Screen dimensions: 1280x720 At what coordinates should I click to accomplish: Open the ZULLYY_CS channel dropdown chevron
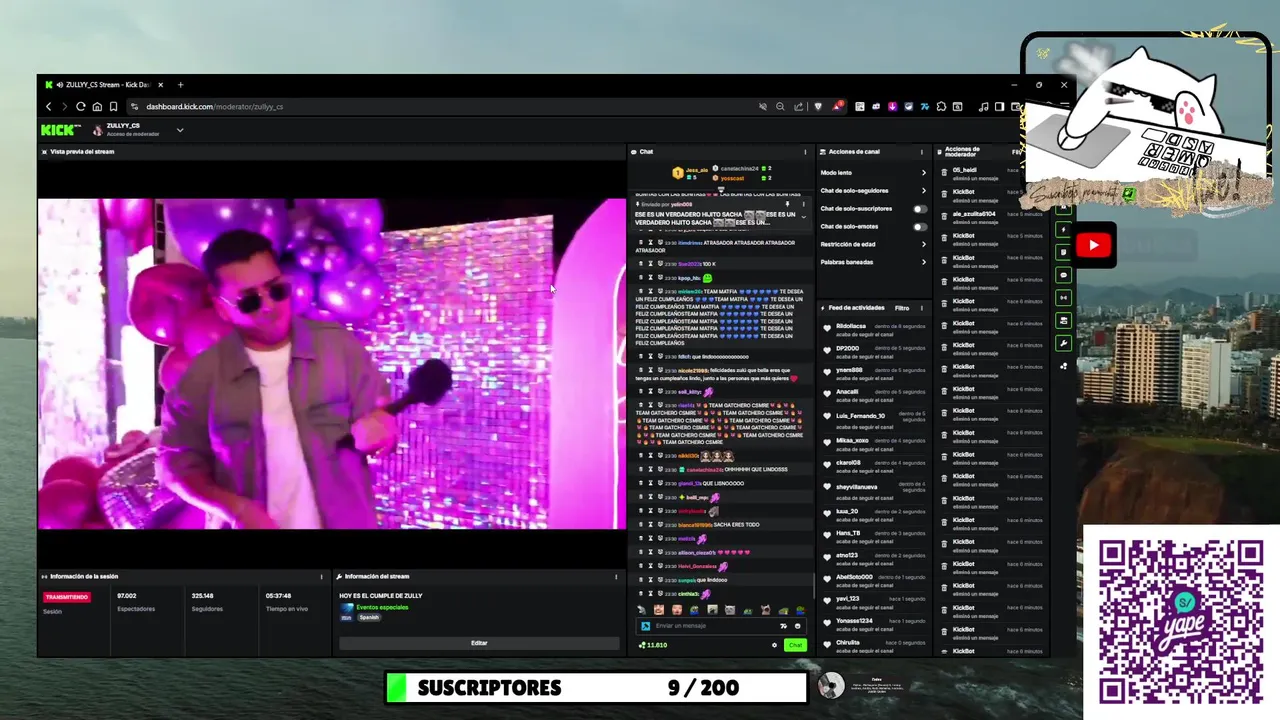tap(180, 130)
